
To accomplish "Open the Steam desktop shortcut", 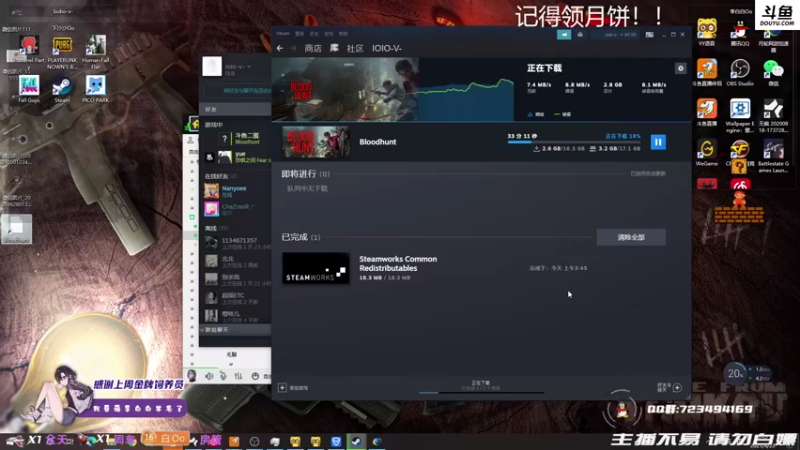I will [62, 89].
